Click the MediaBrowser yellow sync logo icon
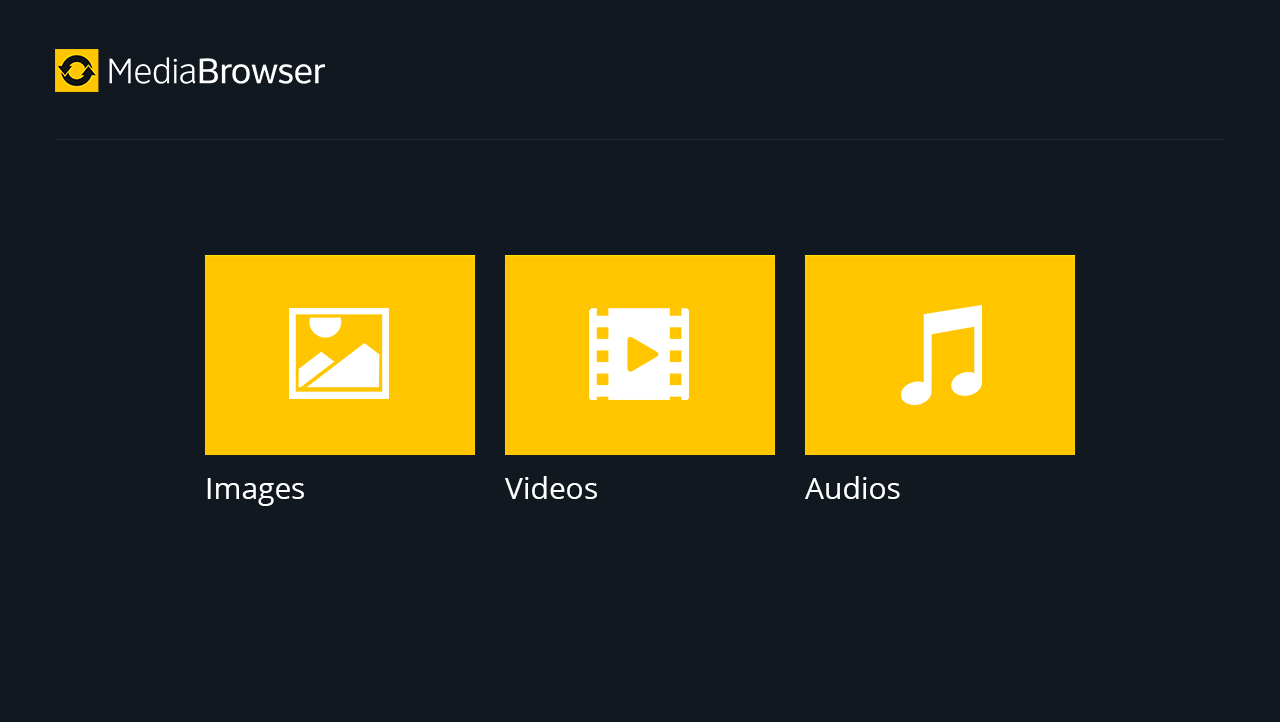Screen dimensions: 1280x722 [77, 71]
